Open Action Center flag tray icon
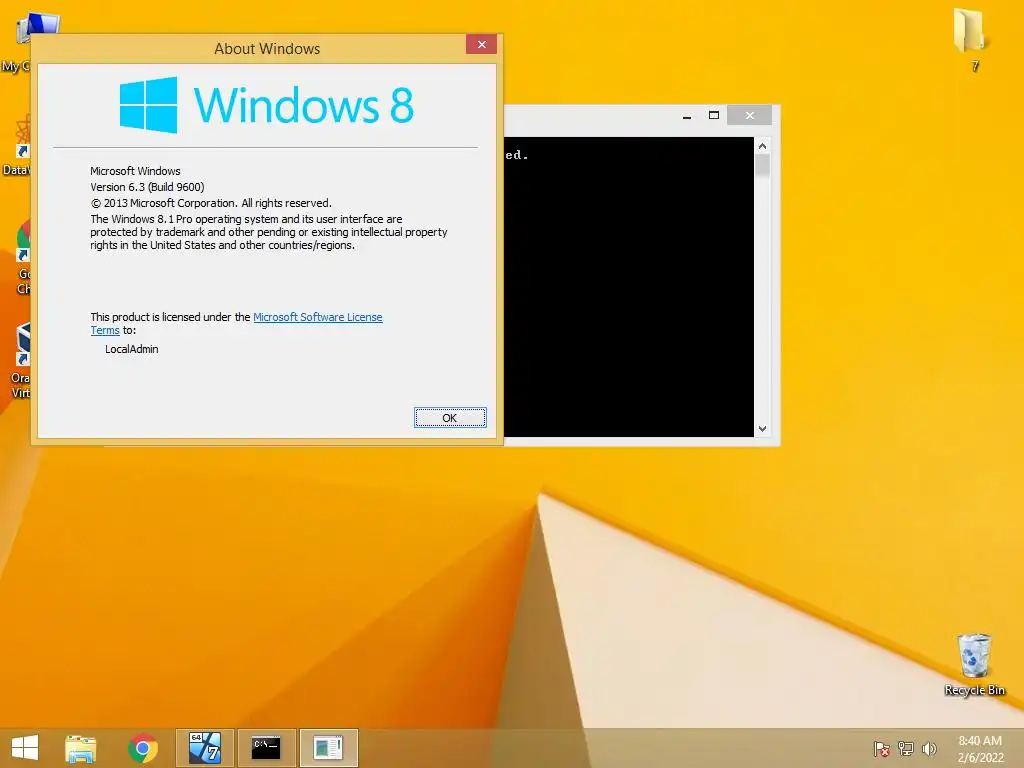The image size is (1024, 768). 882,749
